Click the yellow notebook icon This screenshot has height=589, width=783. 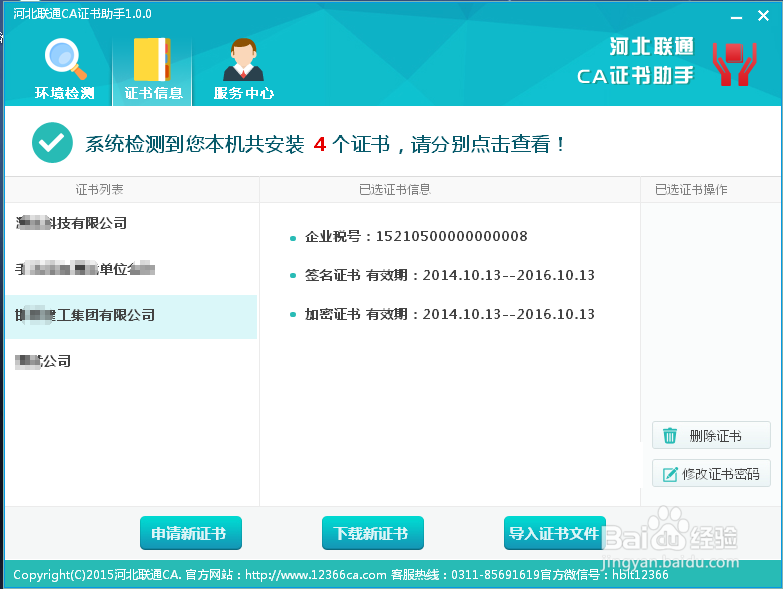(x=152, y=59)
